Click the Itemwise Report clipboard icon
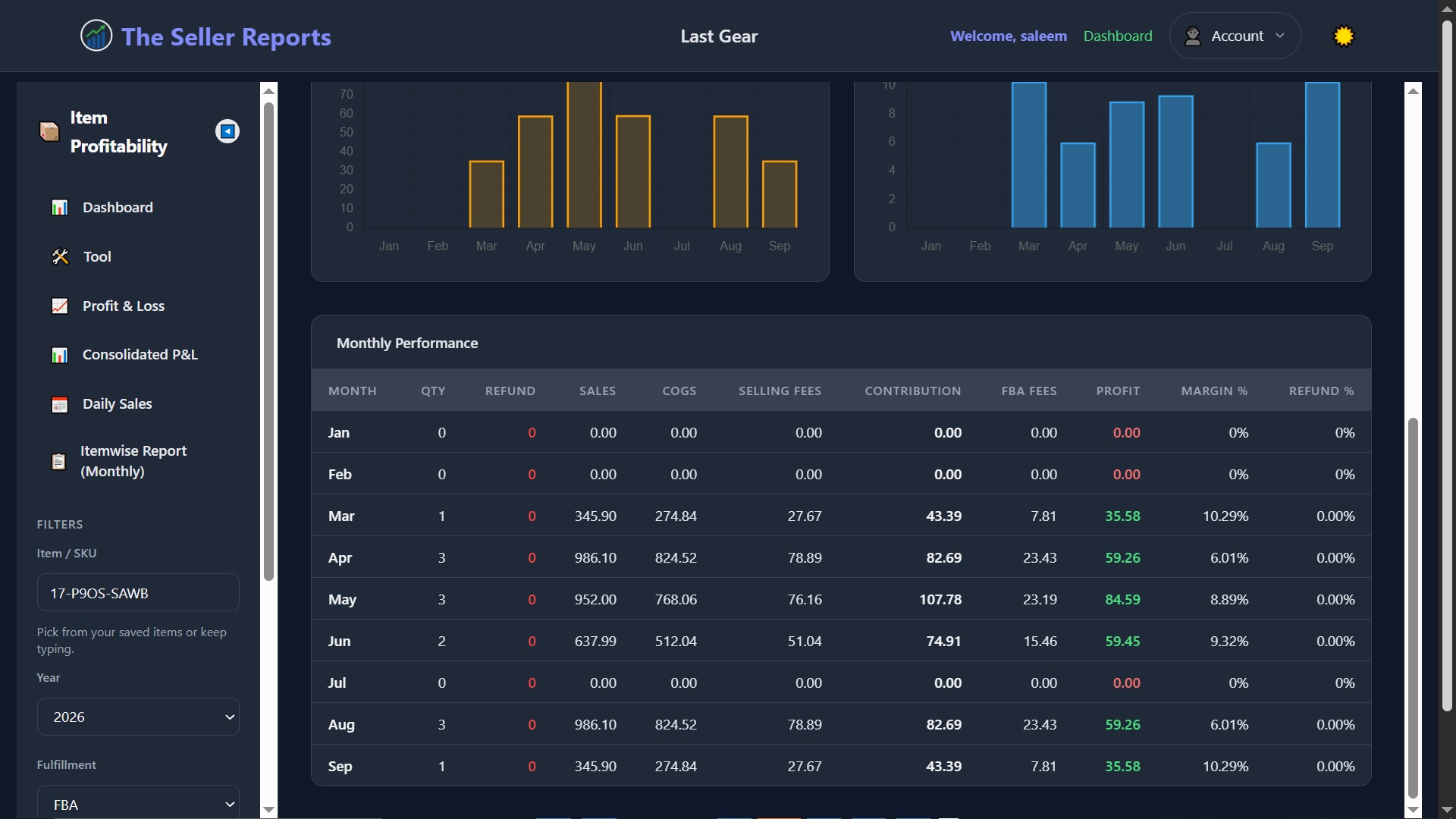The height and width of the screenshot is (819, 1456). point(58,461)
